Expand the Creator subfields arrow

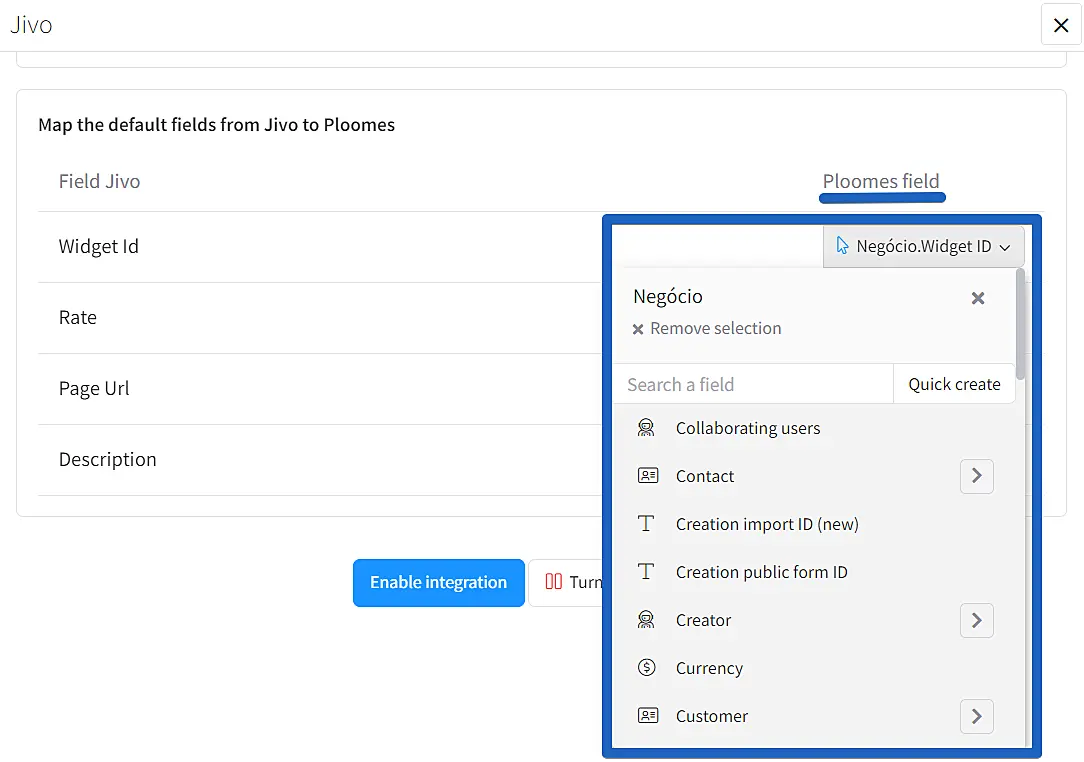(x=976, y=620)
